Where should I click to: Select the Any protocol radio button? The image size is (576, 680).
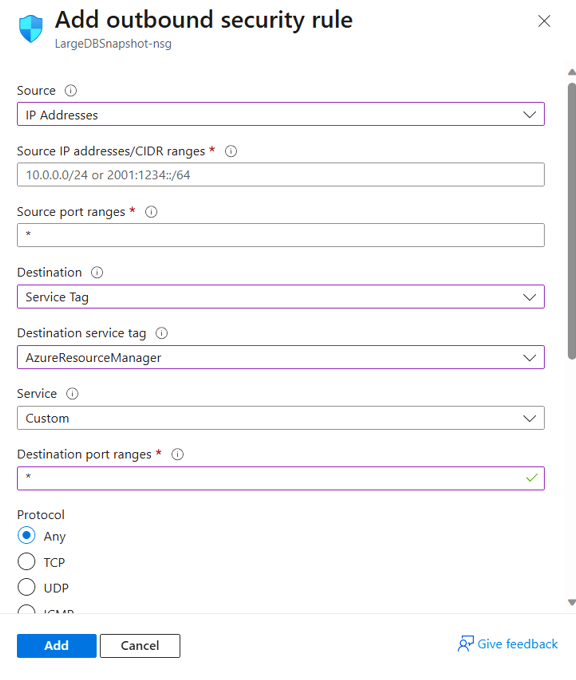point(26,536)
